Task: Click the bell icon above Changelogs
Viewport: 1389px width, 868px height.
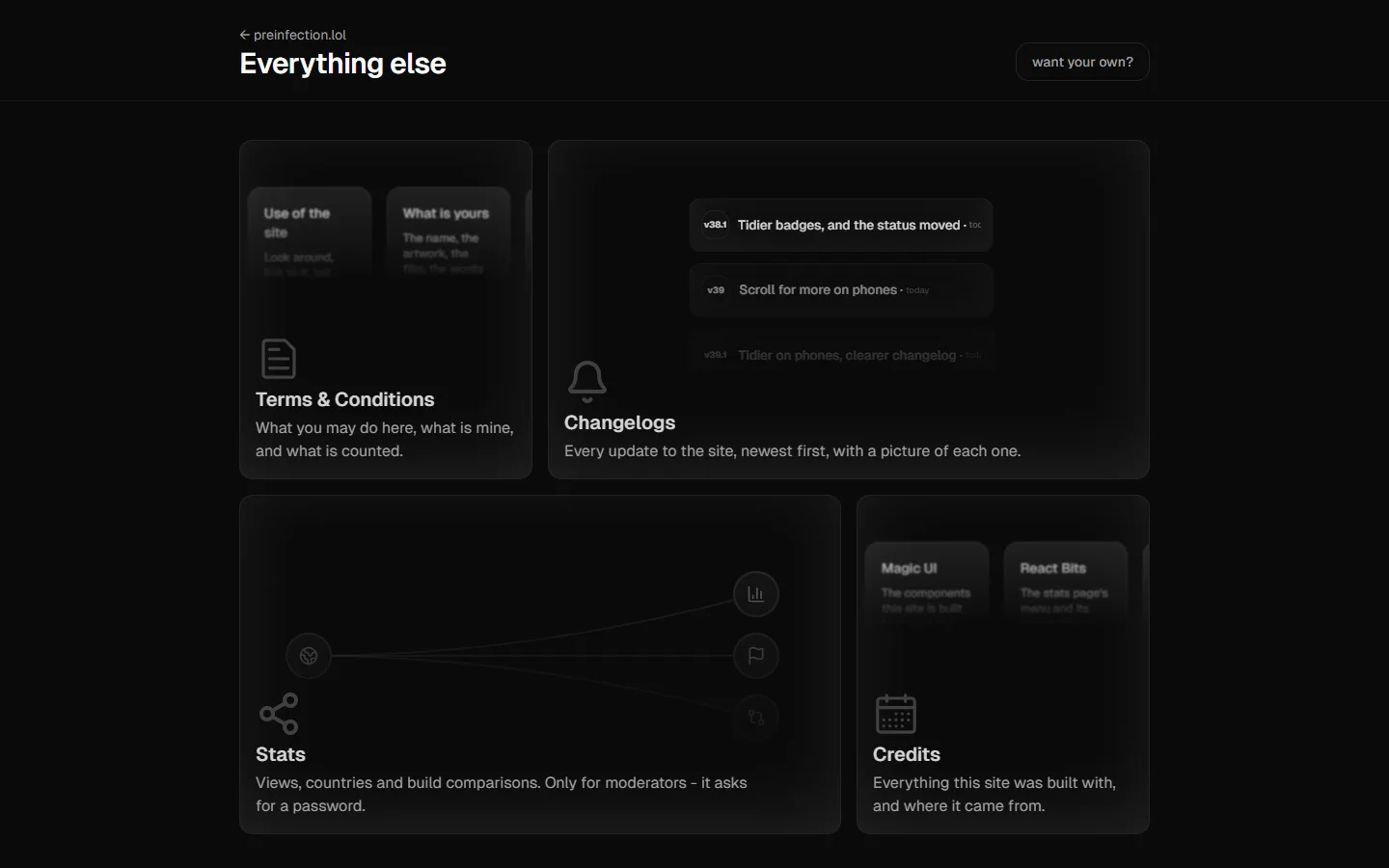Action: [x=587, y=382]
